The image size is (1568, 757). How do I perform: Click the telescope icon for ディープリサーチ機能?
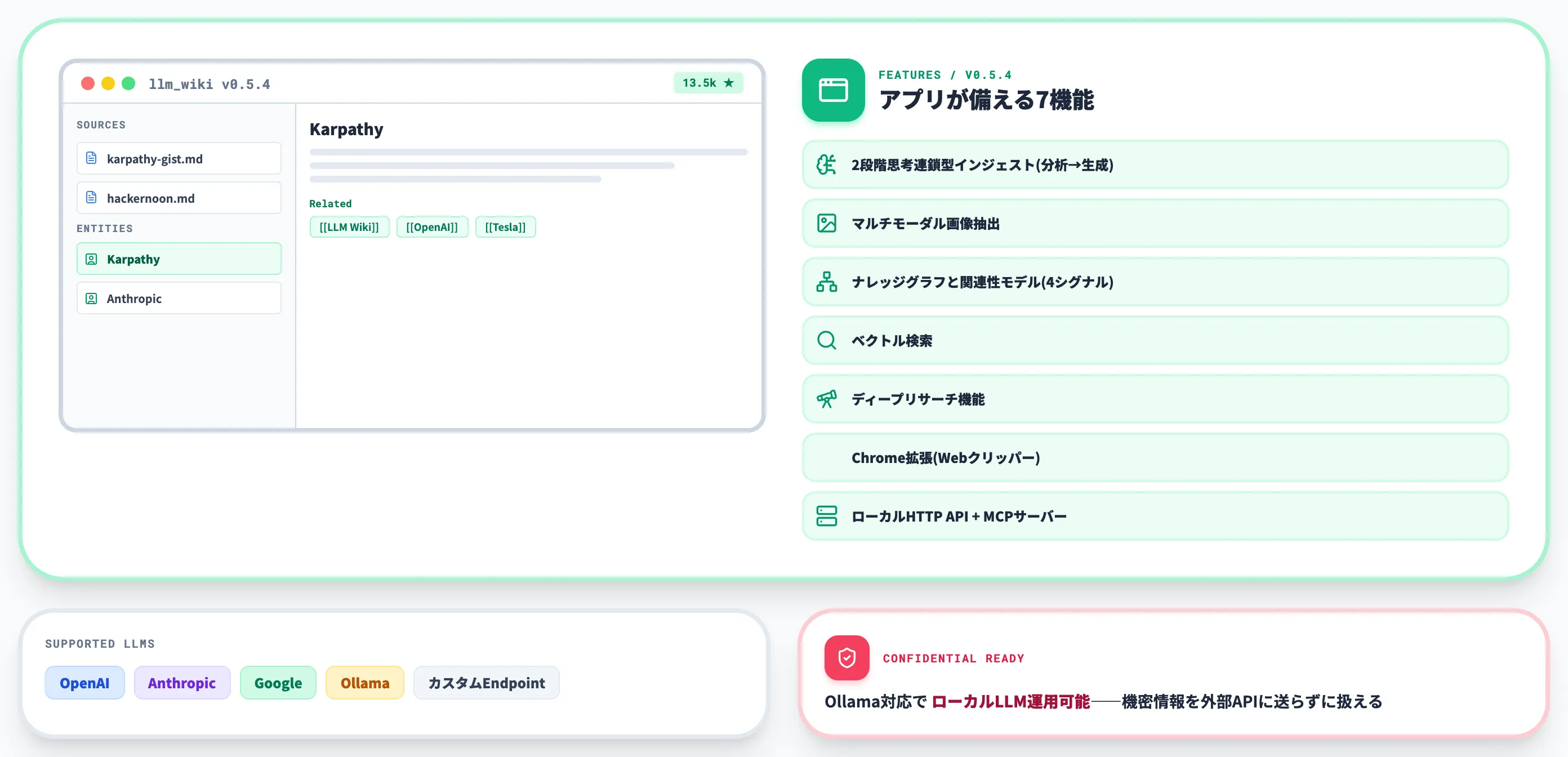(827, 399)
